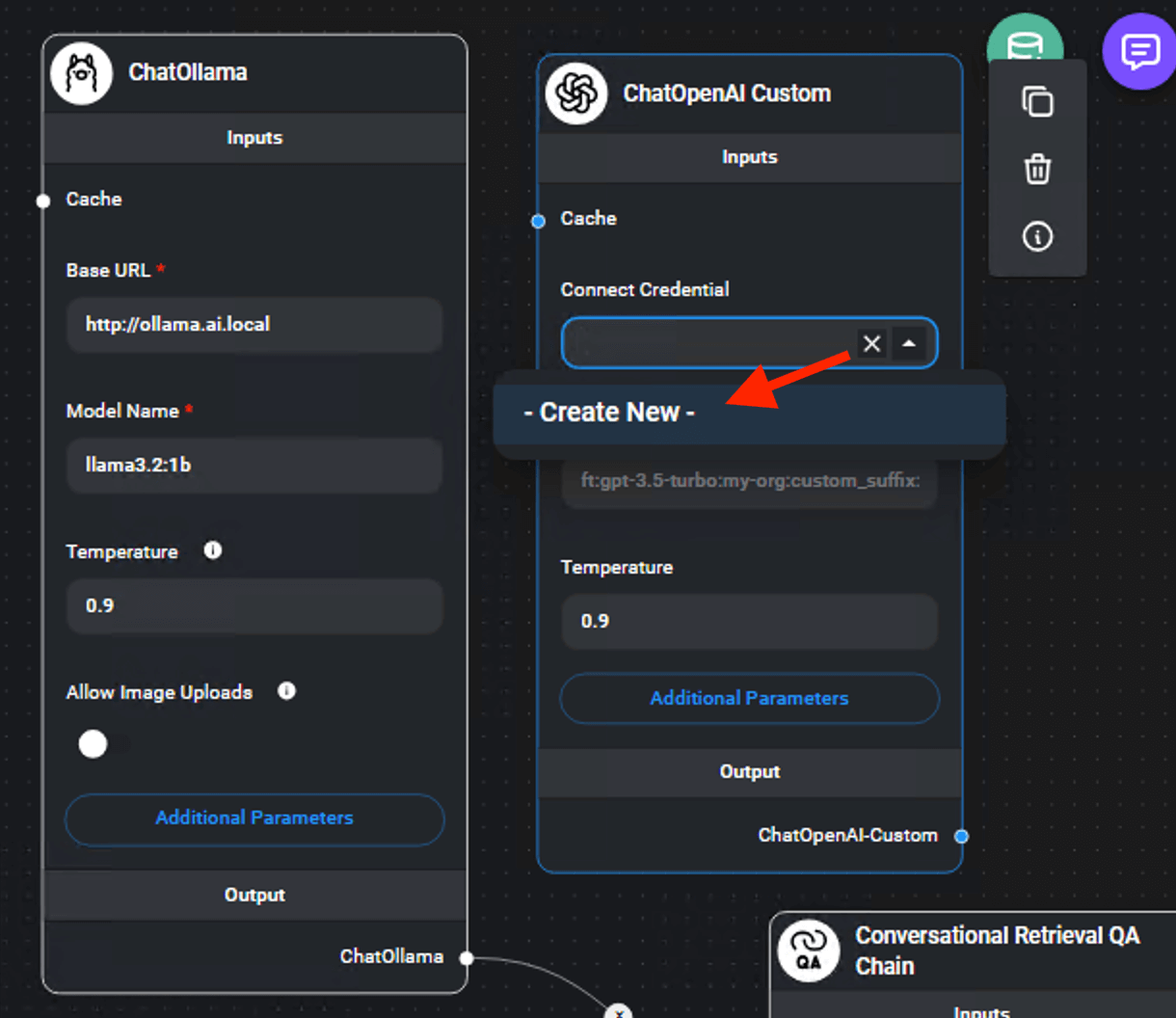Viewport: 1176px width, 1018px height.
Task: Open Additional Parameters in ChatOpenAI Custom node
Action: click(749, 698)
